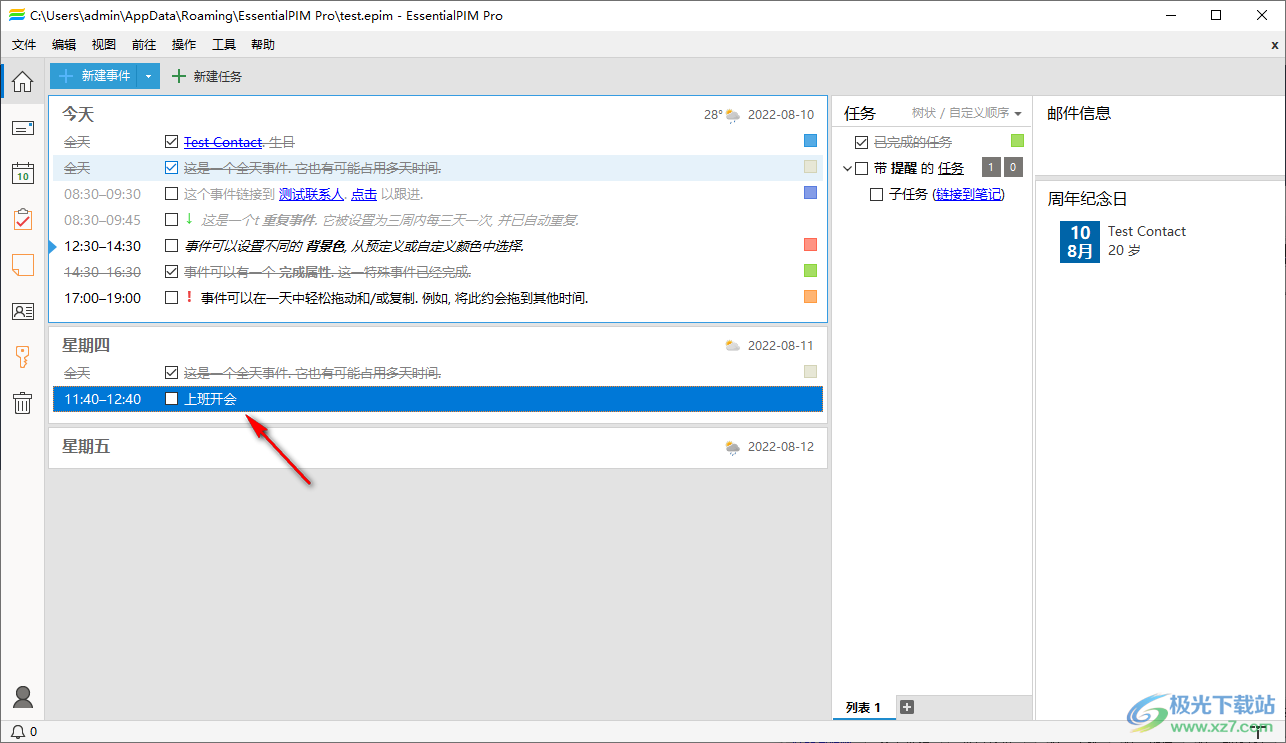The width and height of the screenshot is (1286, 743).
Task: Switch to the 列表 1 tab
Action: [x=863, y=707]
